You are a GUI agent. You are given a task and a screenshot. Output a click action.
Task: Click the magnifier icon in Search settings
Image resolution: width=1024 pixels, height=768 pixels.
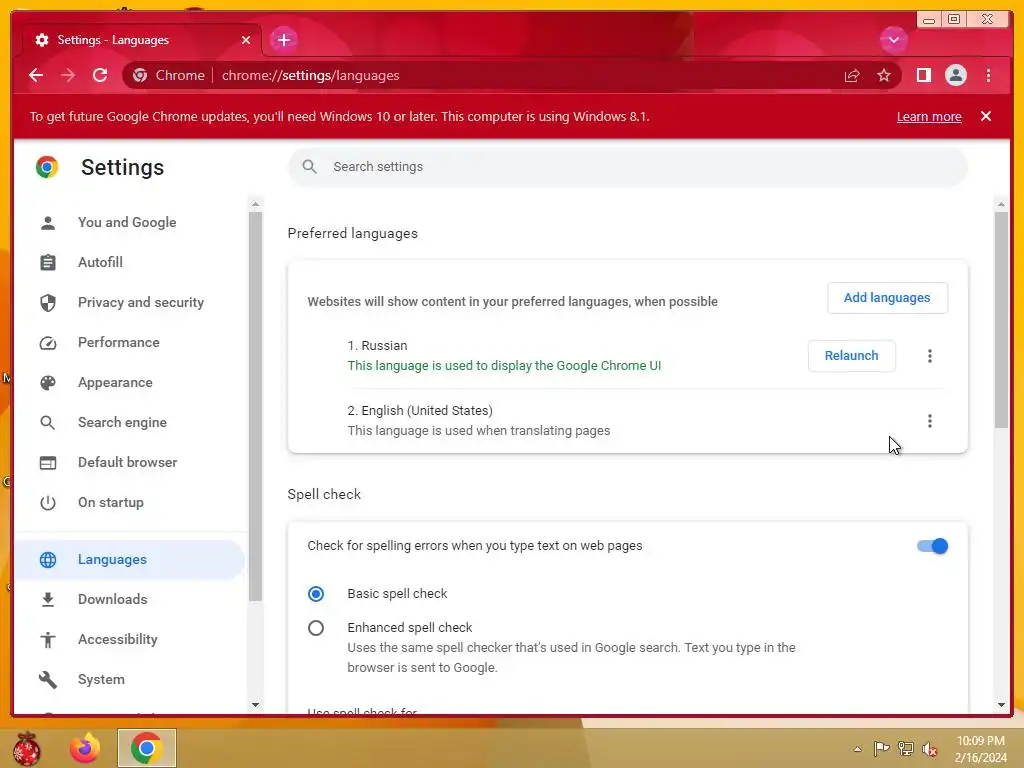tap(310, 167)
